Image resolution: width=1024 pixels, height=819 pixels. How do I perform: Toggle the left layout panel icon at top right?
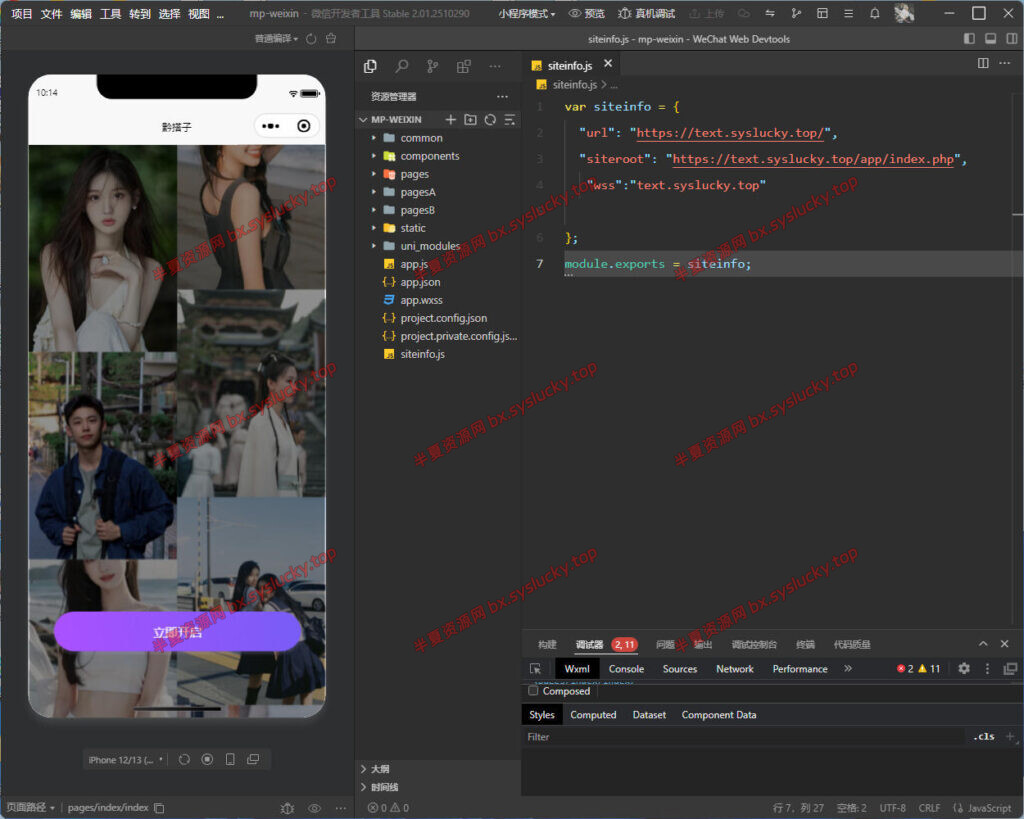click(x=969, y=39)
